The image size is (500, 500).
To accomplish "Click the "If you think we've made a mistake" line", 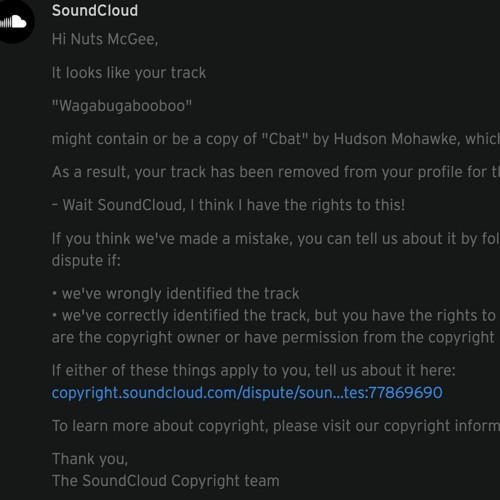I will pos(276,239).
